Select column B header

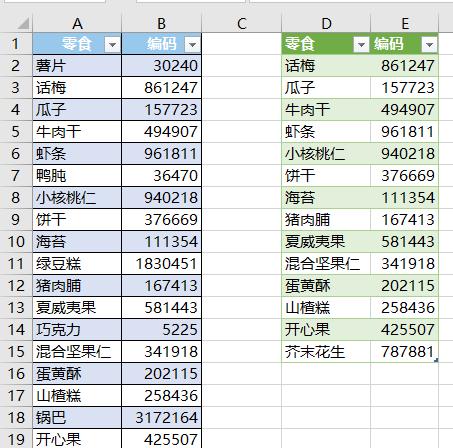(162, 24)
